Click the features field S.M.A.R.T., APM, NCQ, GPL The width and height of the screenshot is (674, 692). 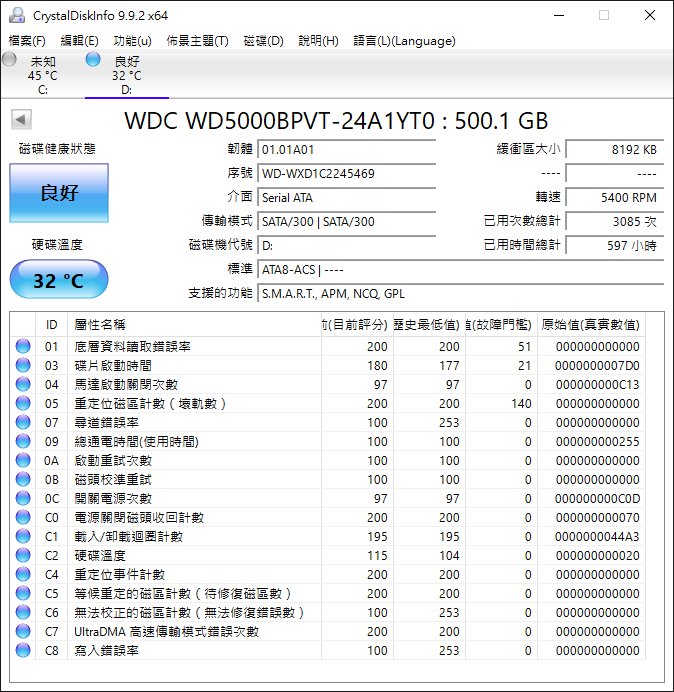tap(461, 293)
